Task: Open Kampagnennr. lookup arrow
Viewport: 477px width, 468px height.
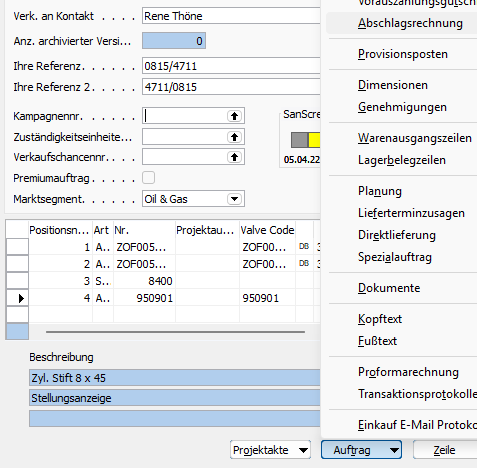Action: 234,116
